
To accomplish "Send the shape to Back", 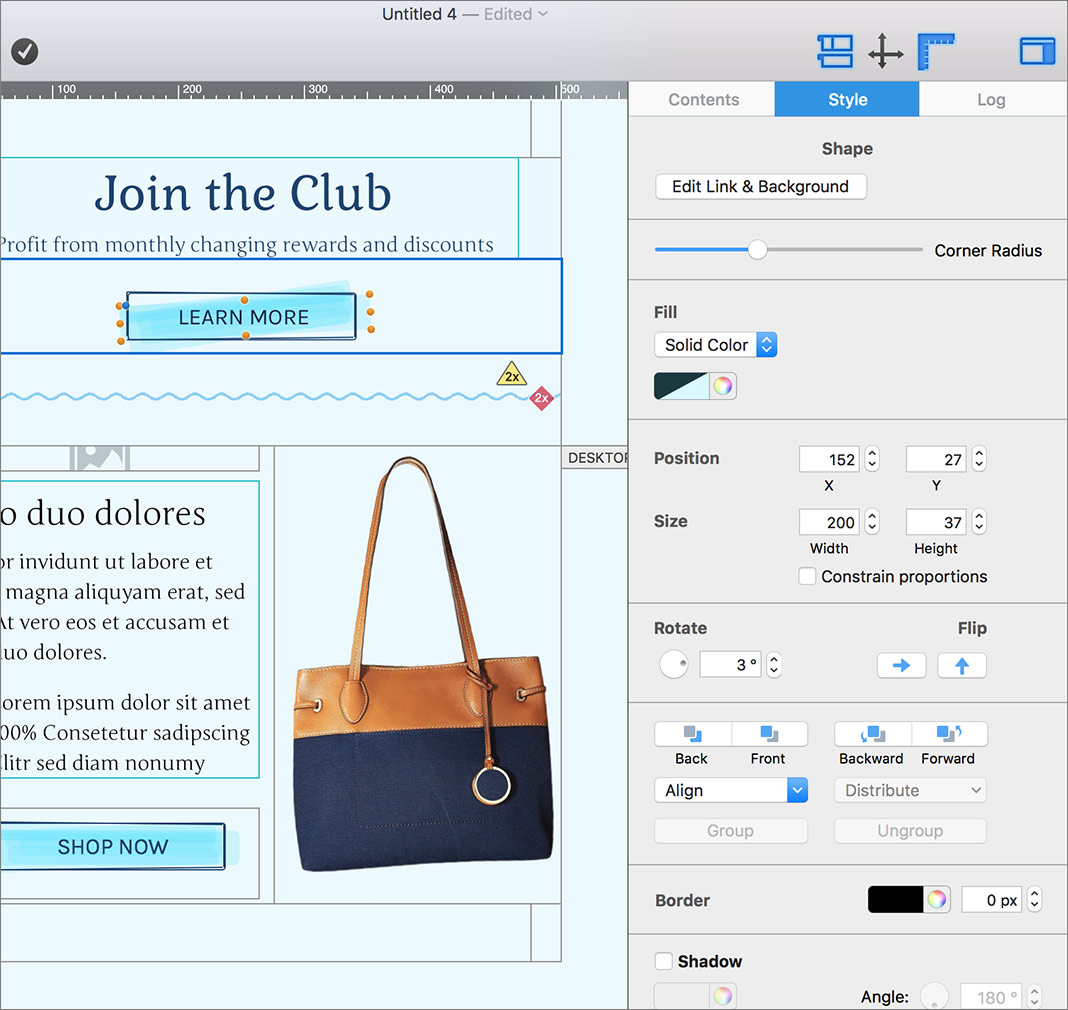I will tap(692, 734).
